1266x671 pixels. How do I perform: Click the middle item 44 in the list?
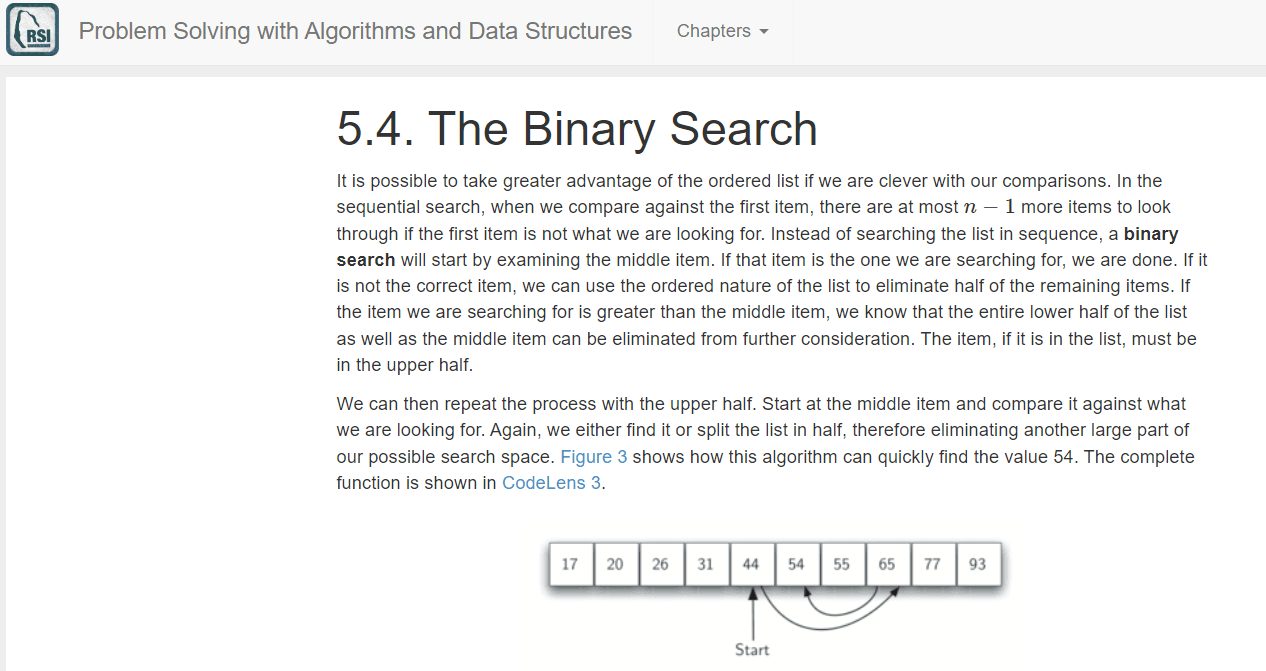751,564
